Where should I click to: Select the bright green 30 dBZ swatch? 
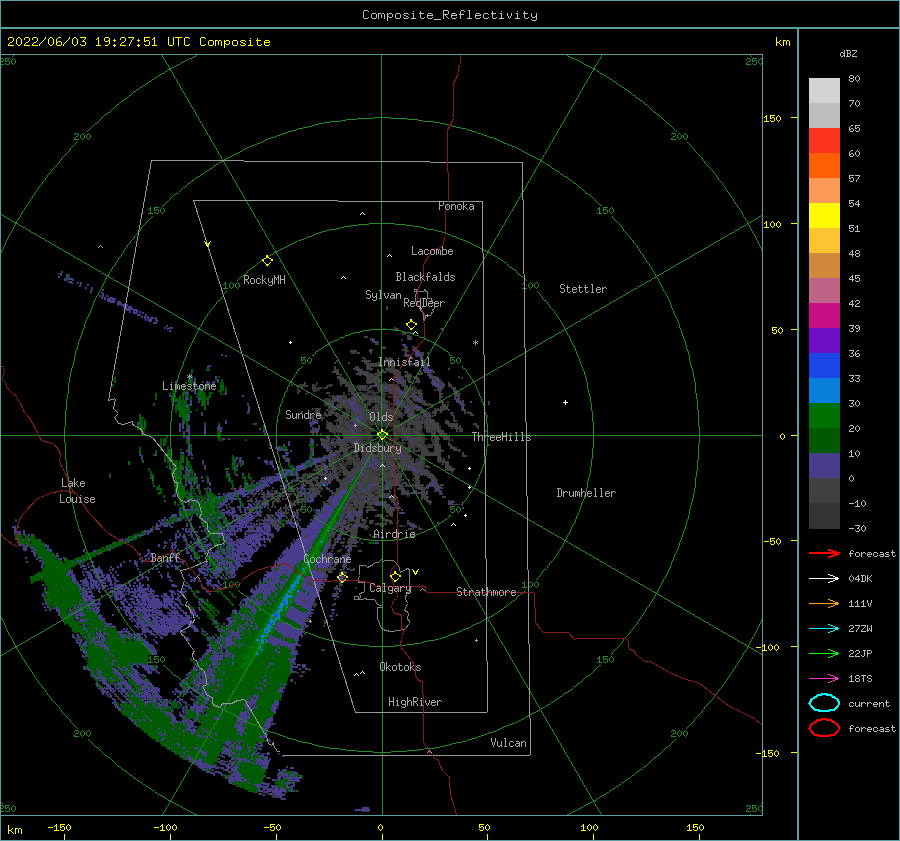click(x=824, y=416)
